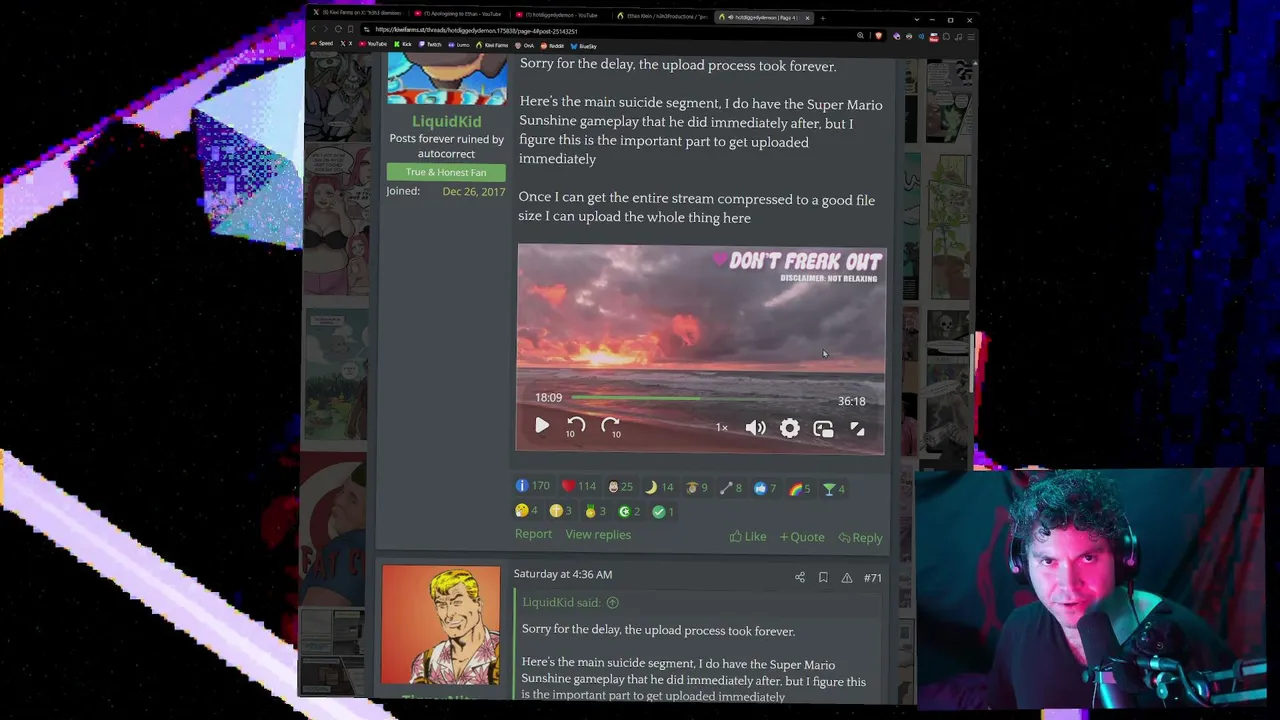Image resolution: width=1280 pixels, height=720 pixels.
Task: Click the stick reaction with 8
Action: tap(731, 488)
